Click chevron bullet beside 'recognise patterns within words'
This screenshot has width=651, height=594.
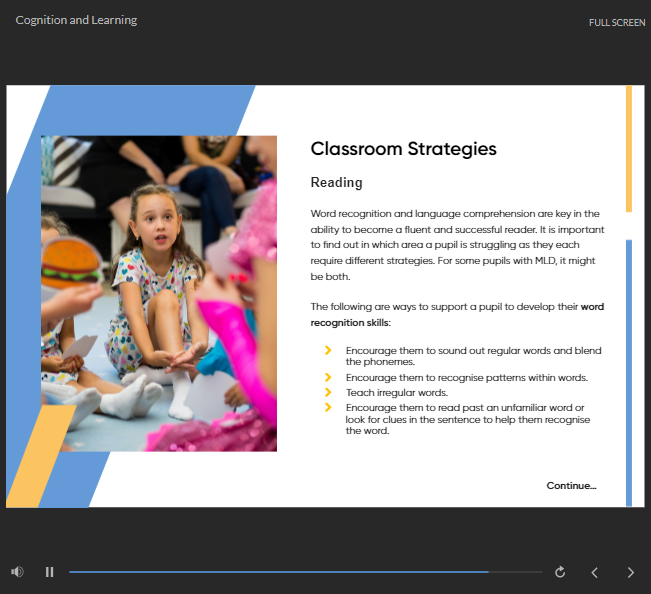pos(328,377)
